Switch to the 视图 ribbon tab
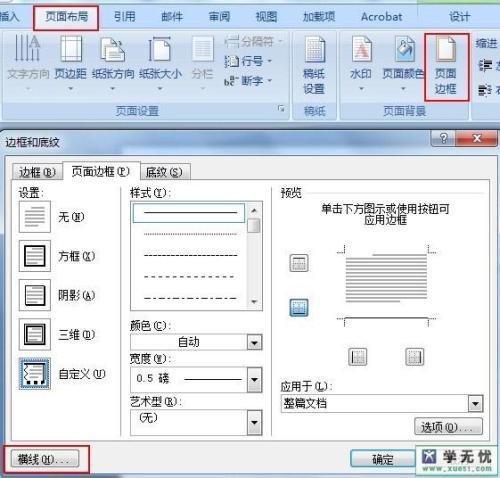 pos(266,17)
